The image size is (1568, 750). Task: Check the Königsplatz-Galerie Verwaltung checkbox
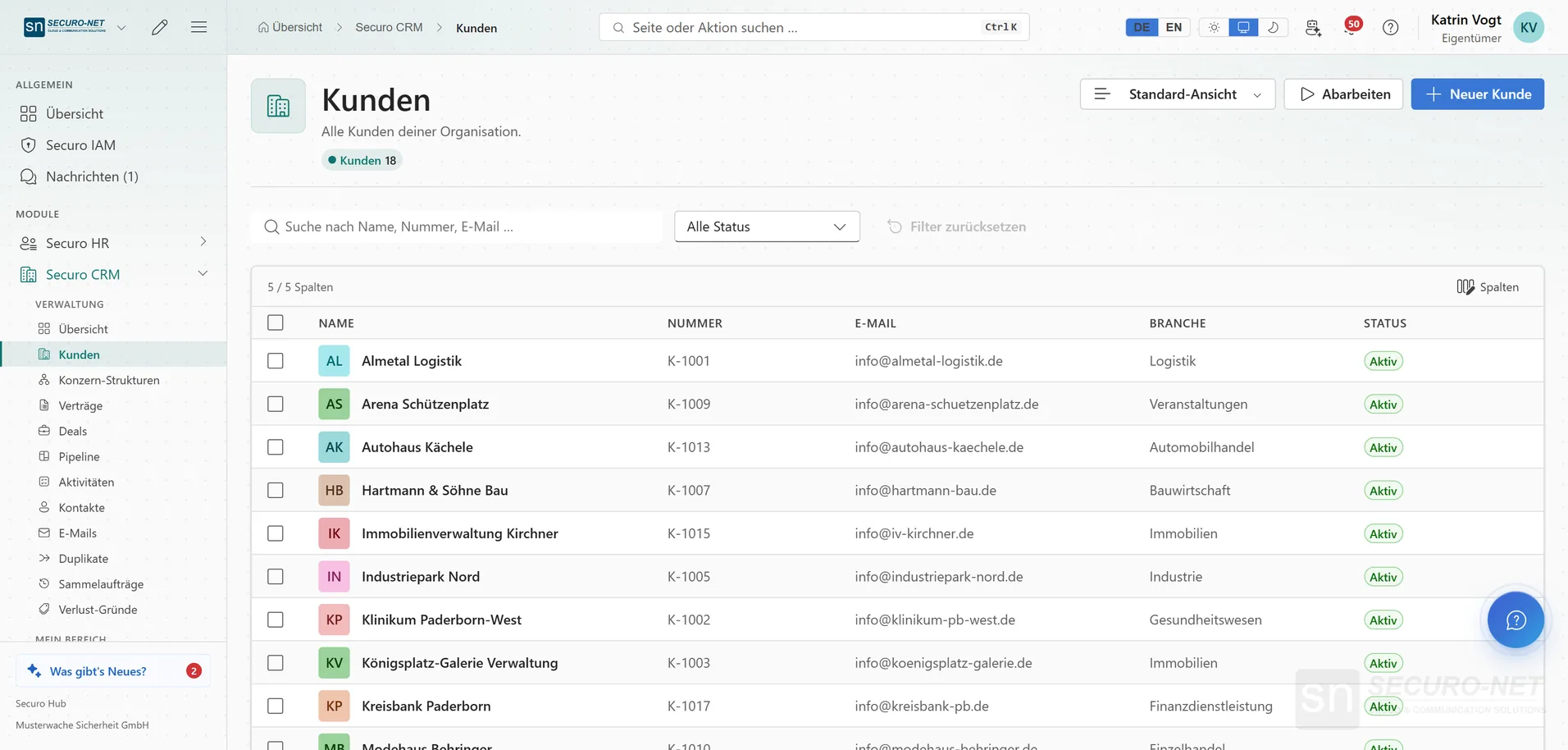click(276, 662)
